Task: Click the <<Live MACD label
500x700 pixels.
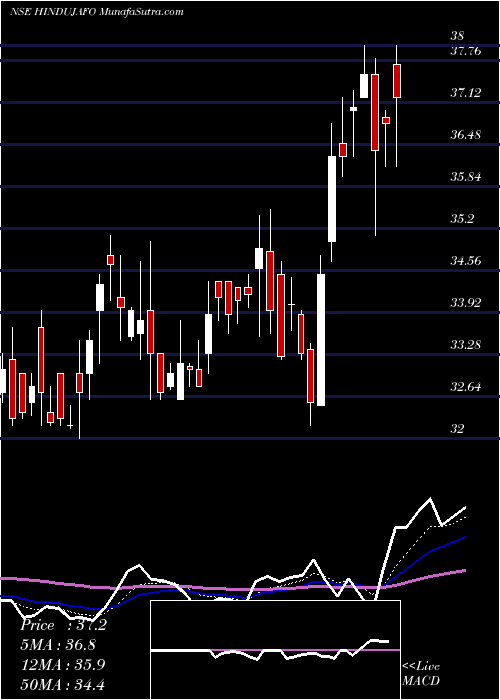Action: pos(421,674)
